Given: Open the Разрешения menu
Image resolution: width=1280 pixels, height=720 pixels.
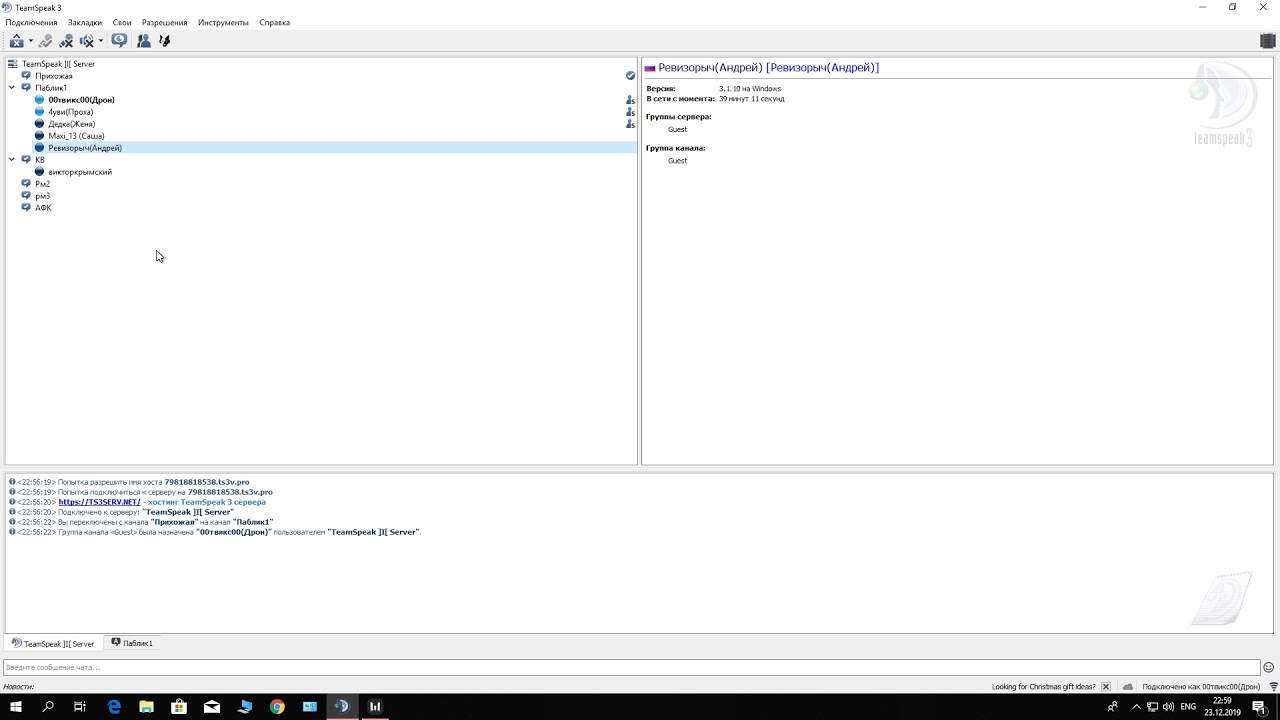Looking at the screenshot, I should click(x=165, y=22).
